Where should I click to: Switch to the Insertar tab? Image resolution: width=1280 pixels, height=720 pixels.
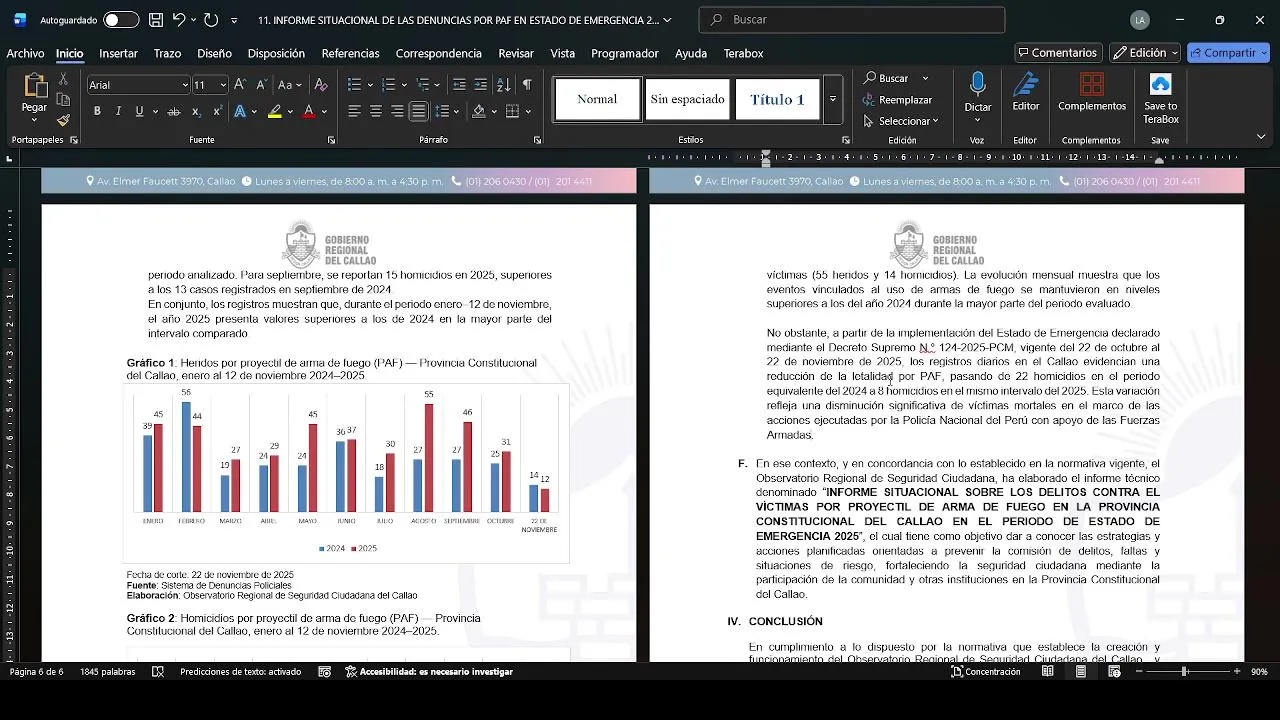click(118, 53)
